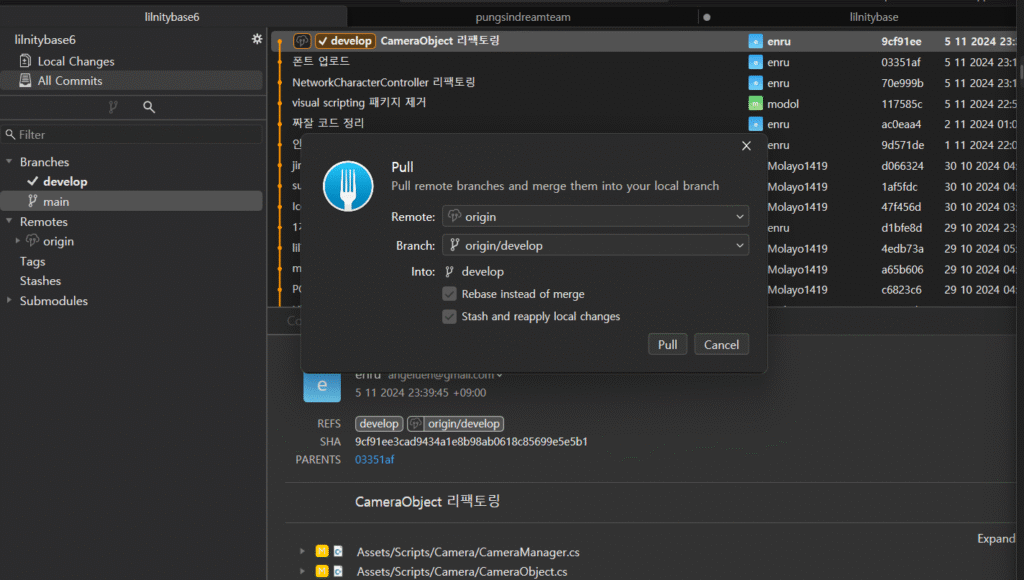This screenshot has height=580, width=1024.
Task: Click the Cancel button
Action: [x=721, y=344]
